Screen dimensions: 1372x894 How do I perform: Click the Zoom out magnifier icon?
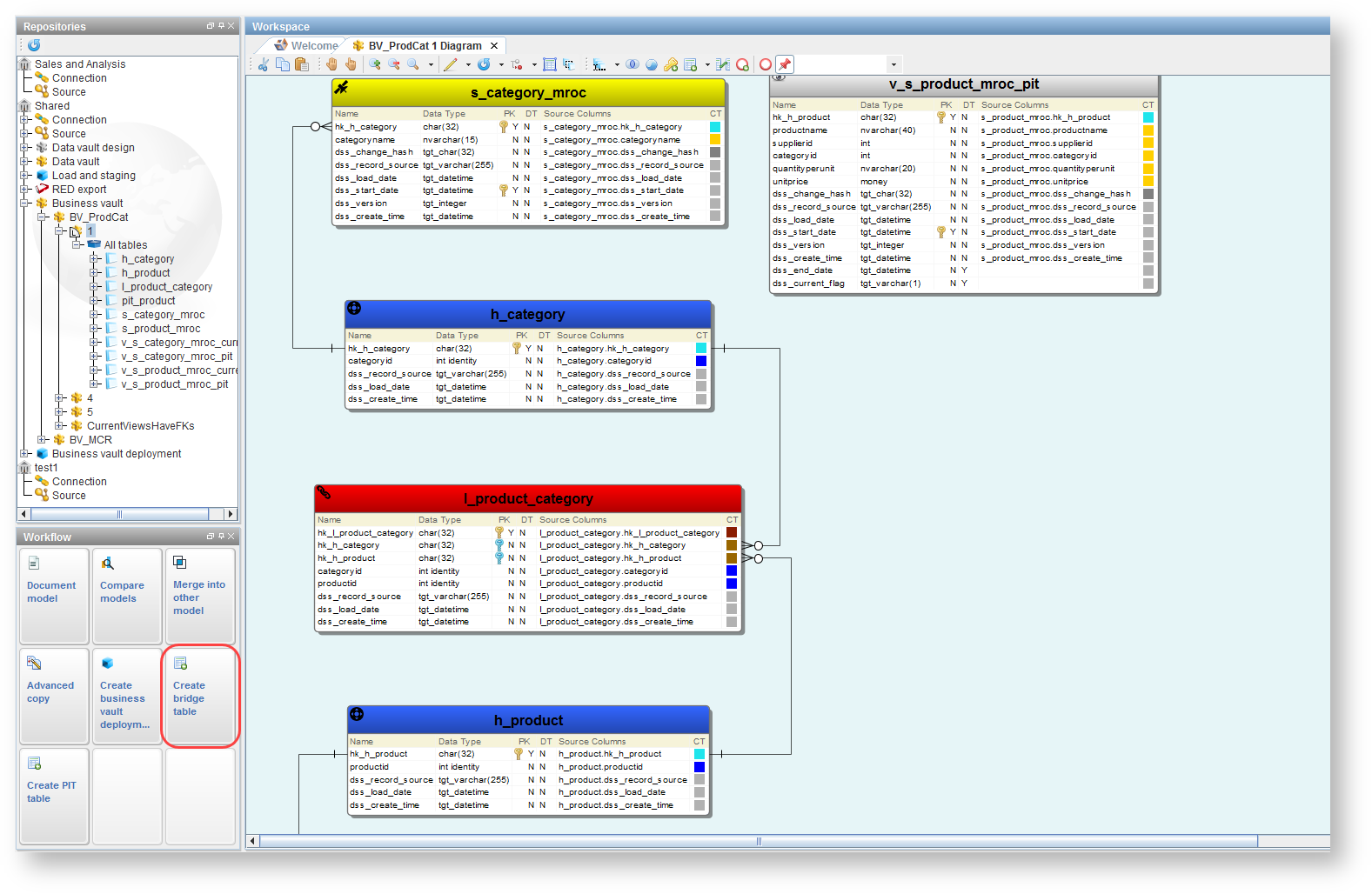pyautogui.click(x=394, y=64)
